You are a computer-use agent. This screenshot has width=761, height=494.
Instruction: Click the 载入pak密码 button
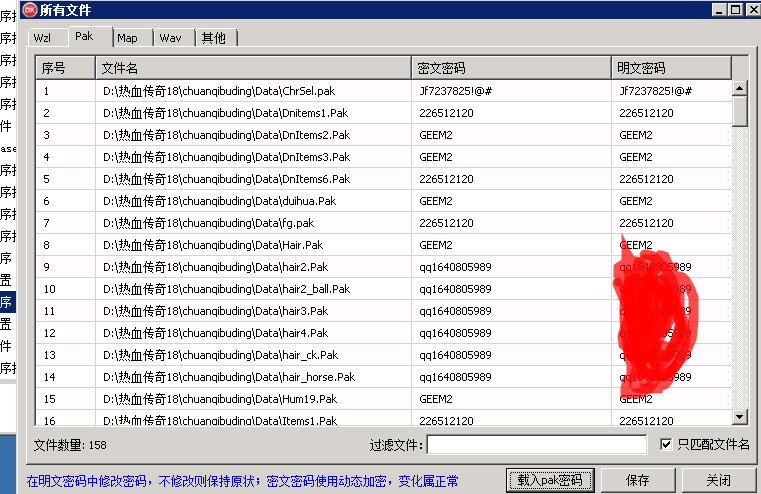[550, 480]
